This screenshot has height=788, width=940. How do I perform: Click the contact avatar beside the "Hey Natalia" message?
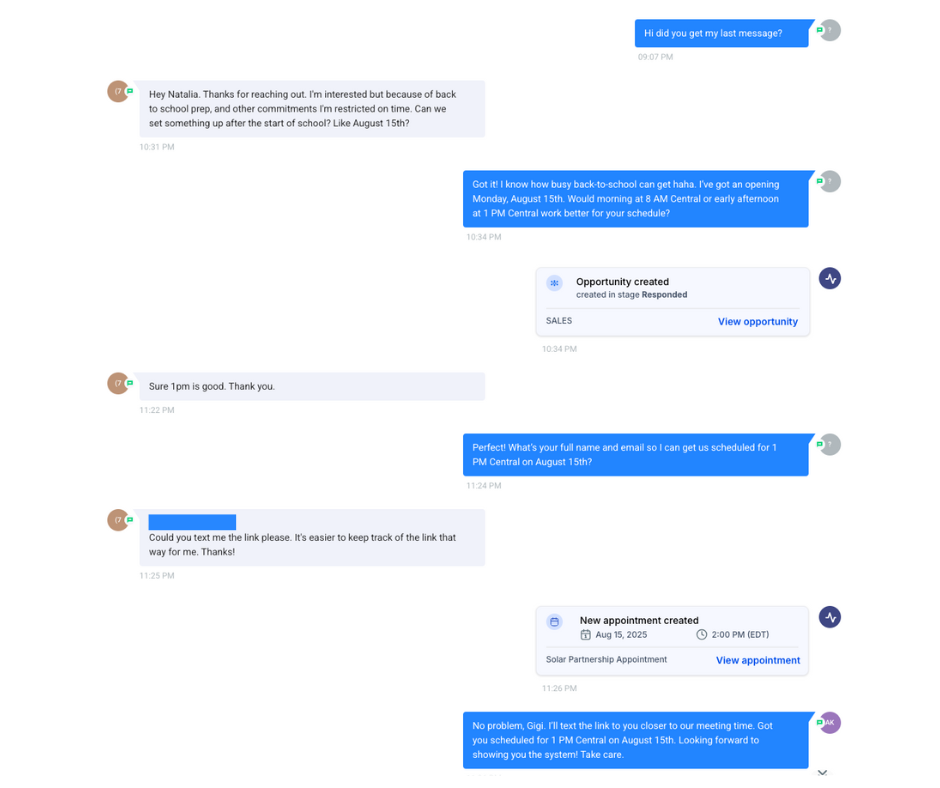tap(118, 91)
